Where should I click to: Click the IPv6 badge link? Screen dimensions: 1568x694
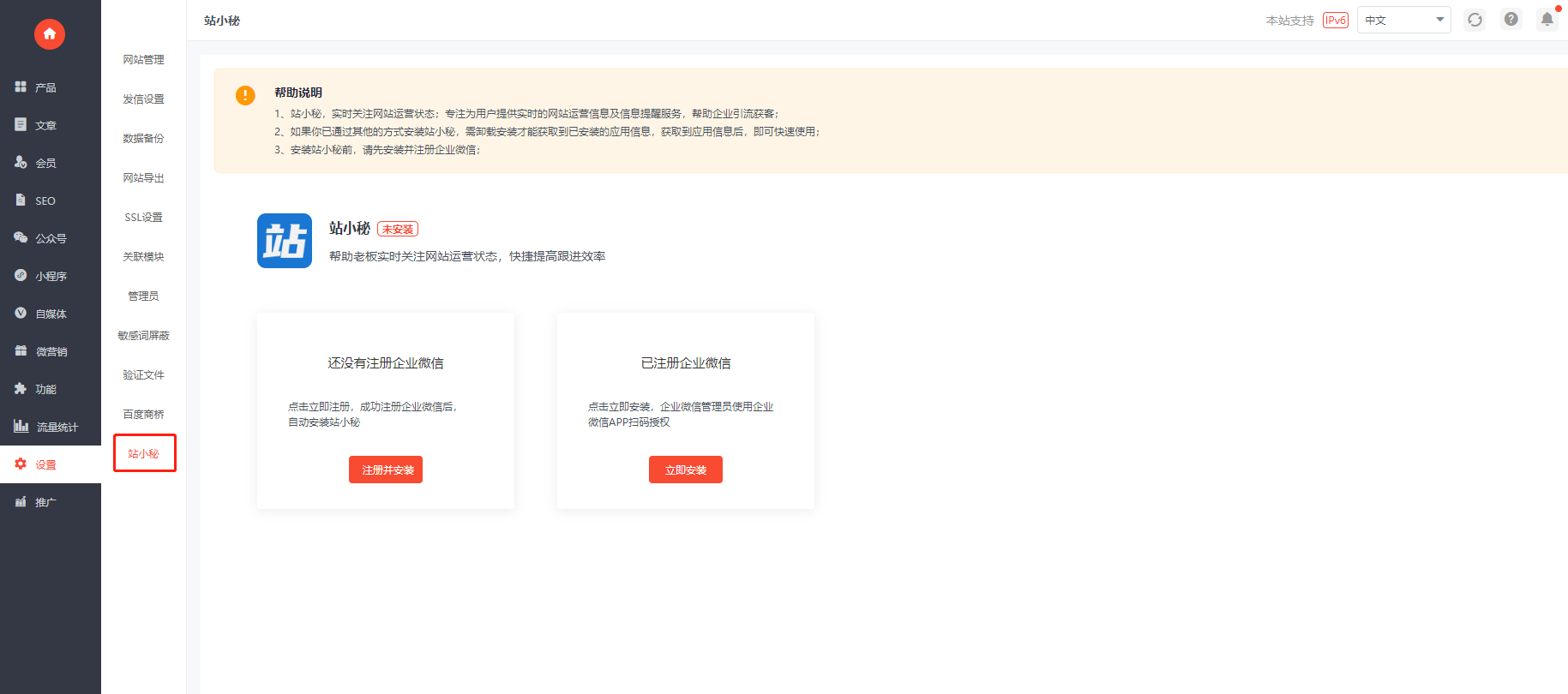(1336, 21)
